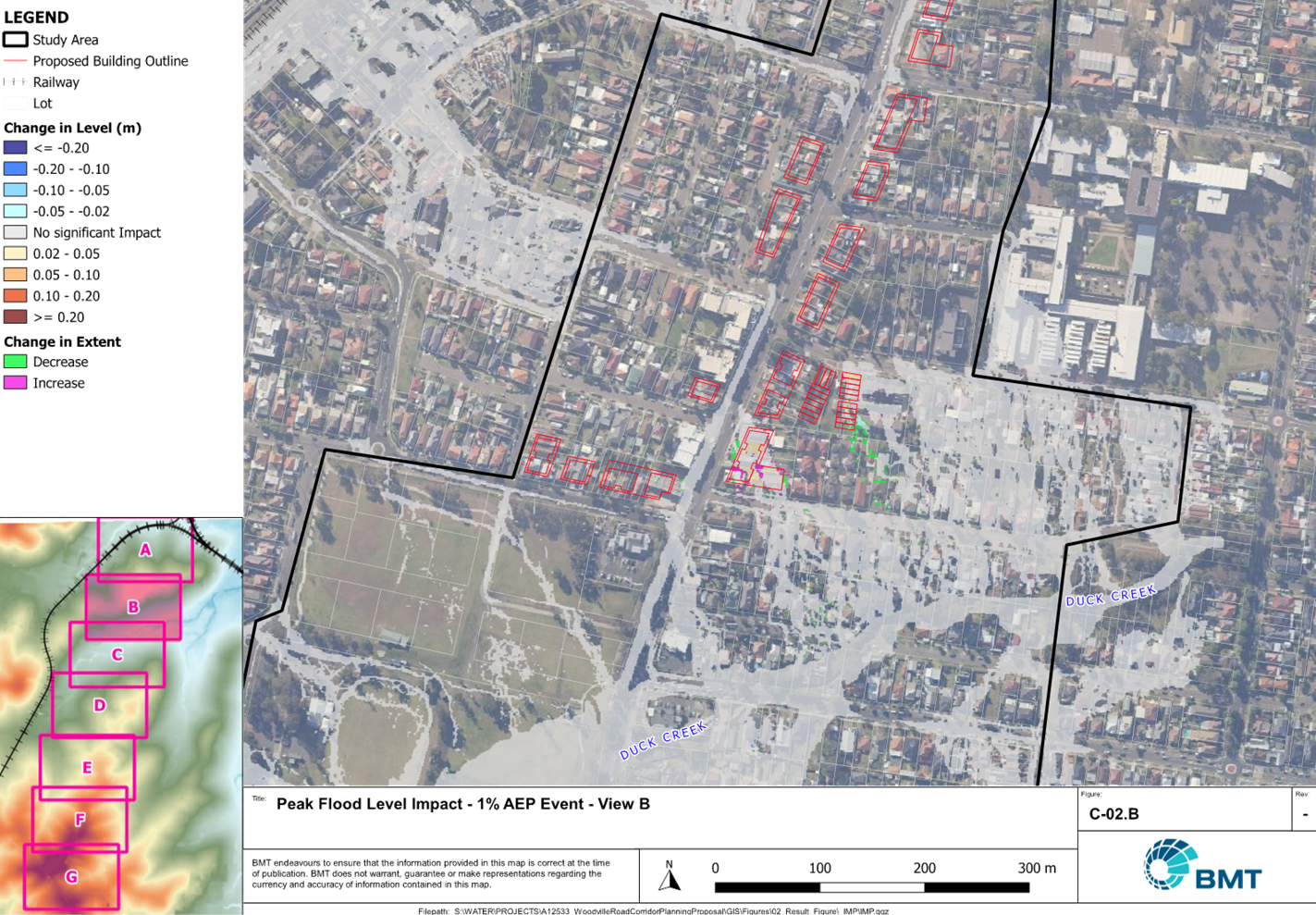Viewport: 1316px width, 915px height.
Task: Click the upper DUCK CREEK map label
Action: tap(1111, 595)
